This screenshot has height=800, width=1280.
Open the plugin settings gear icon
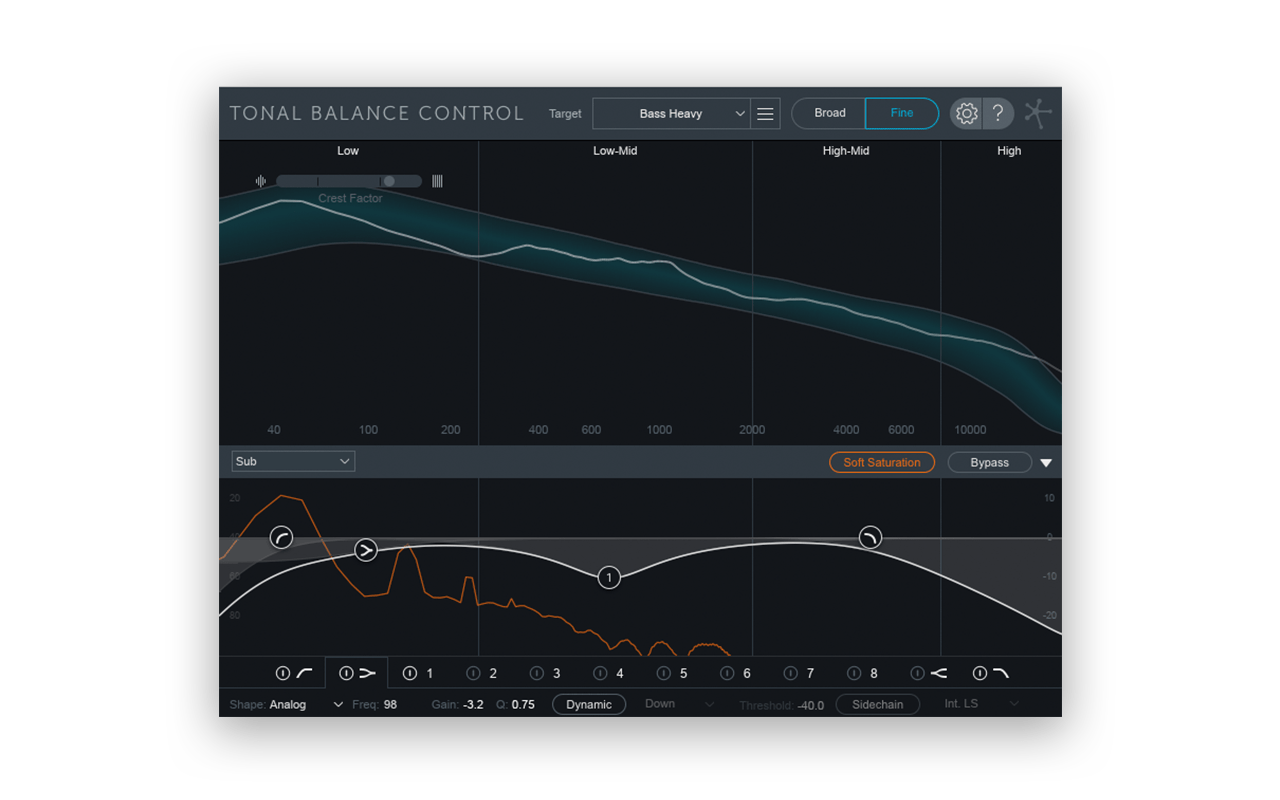tap(966, 113)
